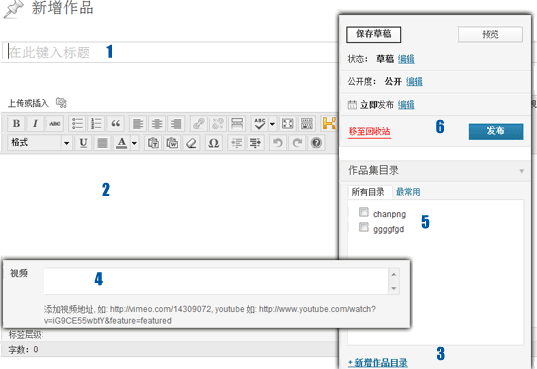Image resolution: width=537 pixels, height=369 pixels.
Task: Edit 公开度 visibility via 编辑 link
Action: tap(414, 82)
